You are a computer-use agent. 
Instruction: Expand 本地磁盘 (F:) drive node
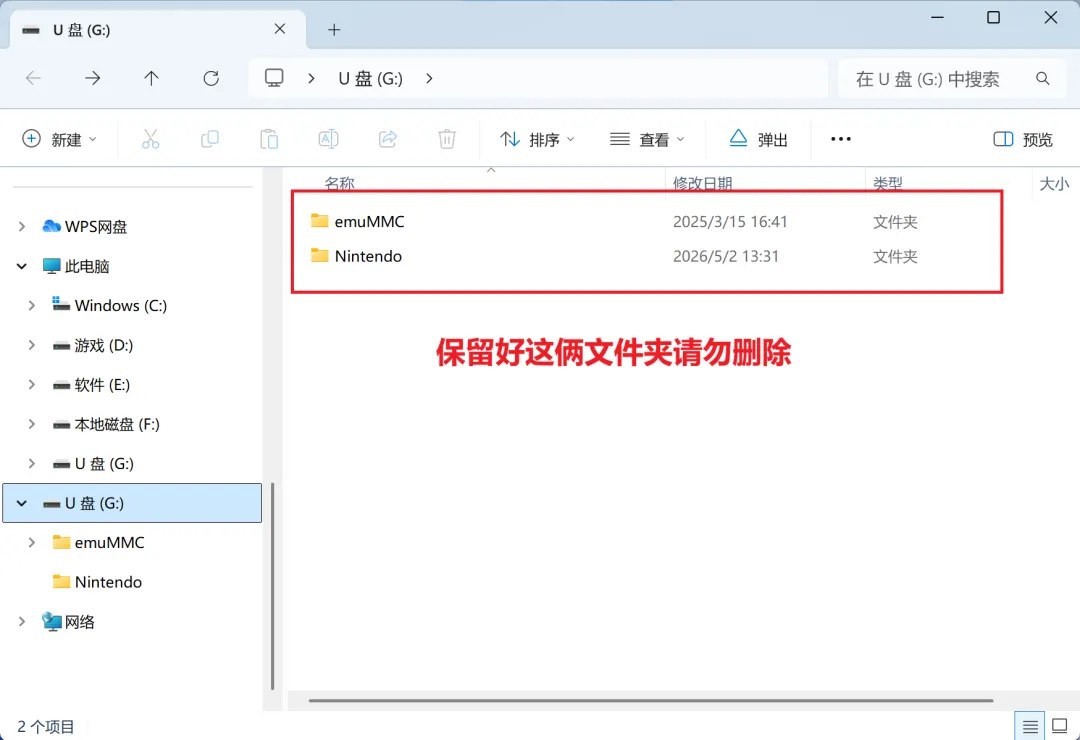point(32,424)
